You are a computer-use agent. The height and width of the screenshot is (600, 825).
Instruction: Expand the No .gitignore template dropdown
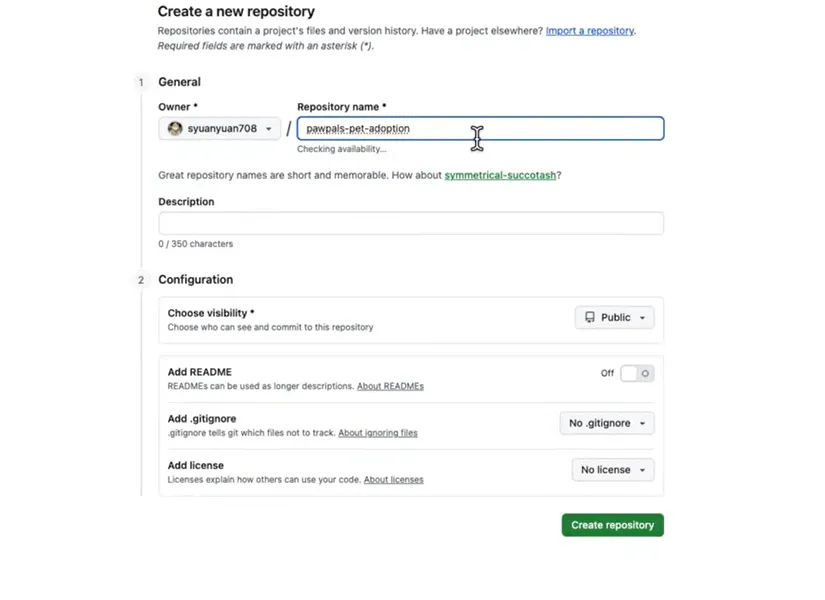[x=607, y=423]
